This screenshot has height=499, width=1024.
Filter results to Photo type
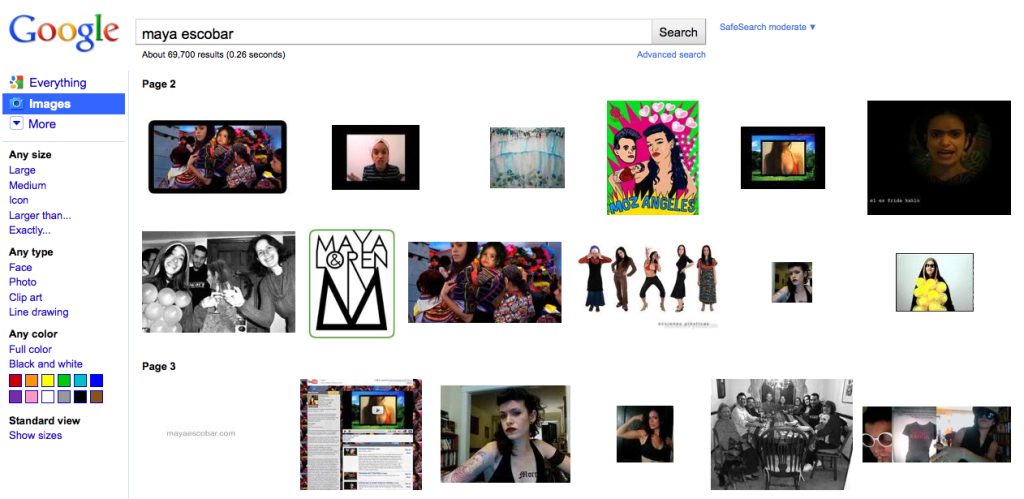(x=22, y=282)
